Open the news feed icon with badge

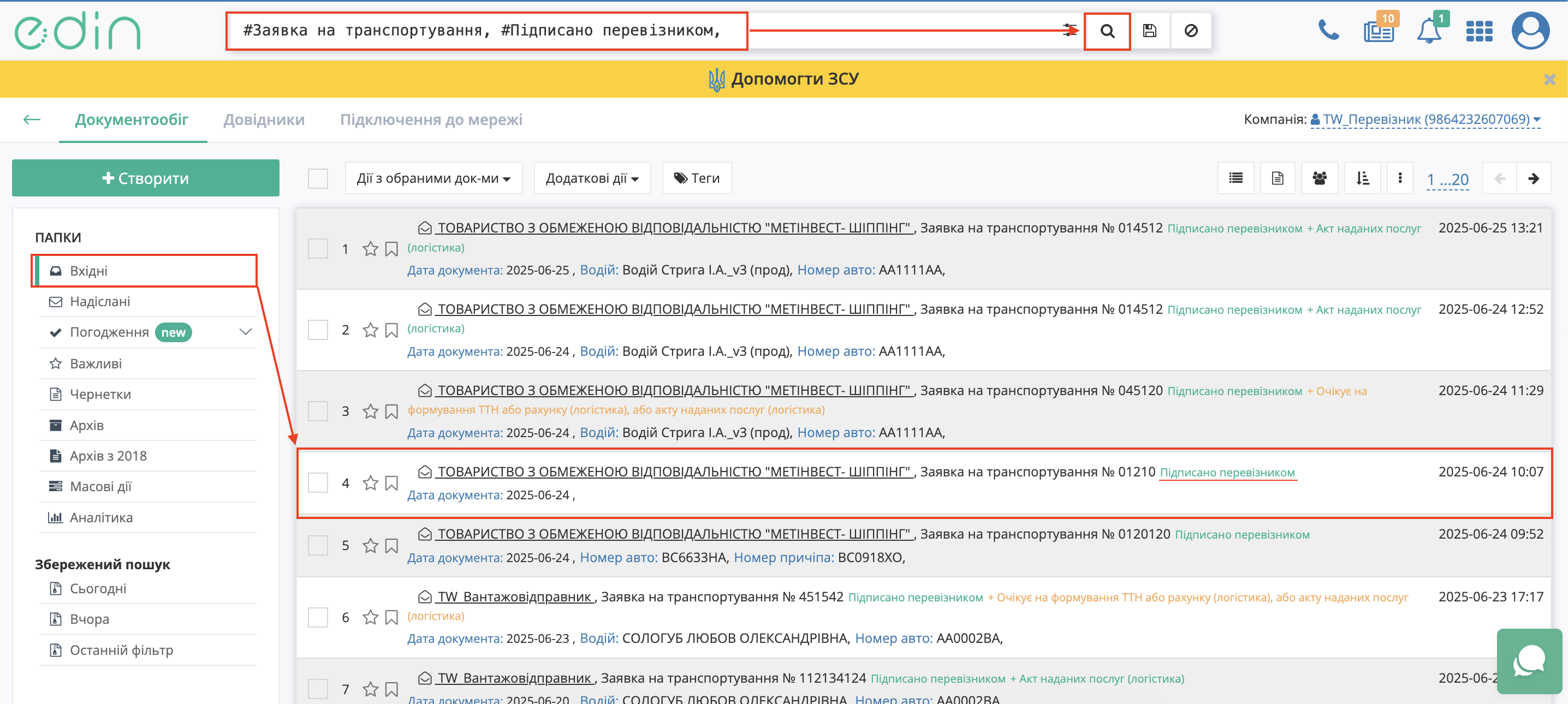(x=1378, y=31)
